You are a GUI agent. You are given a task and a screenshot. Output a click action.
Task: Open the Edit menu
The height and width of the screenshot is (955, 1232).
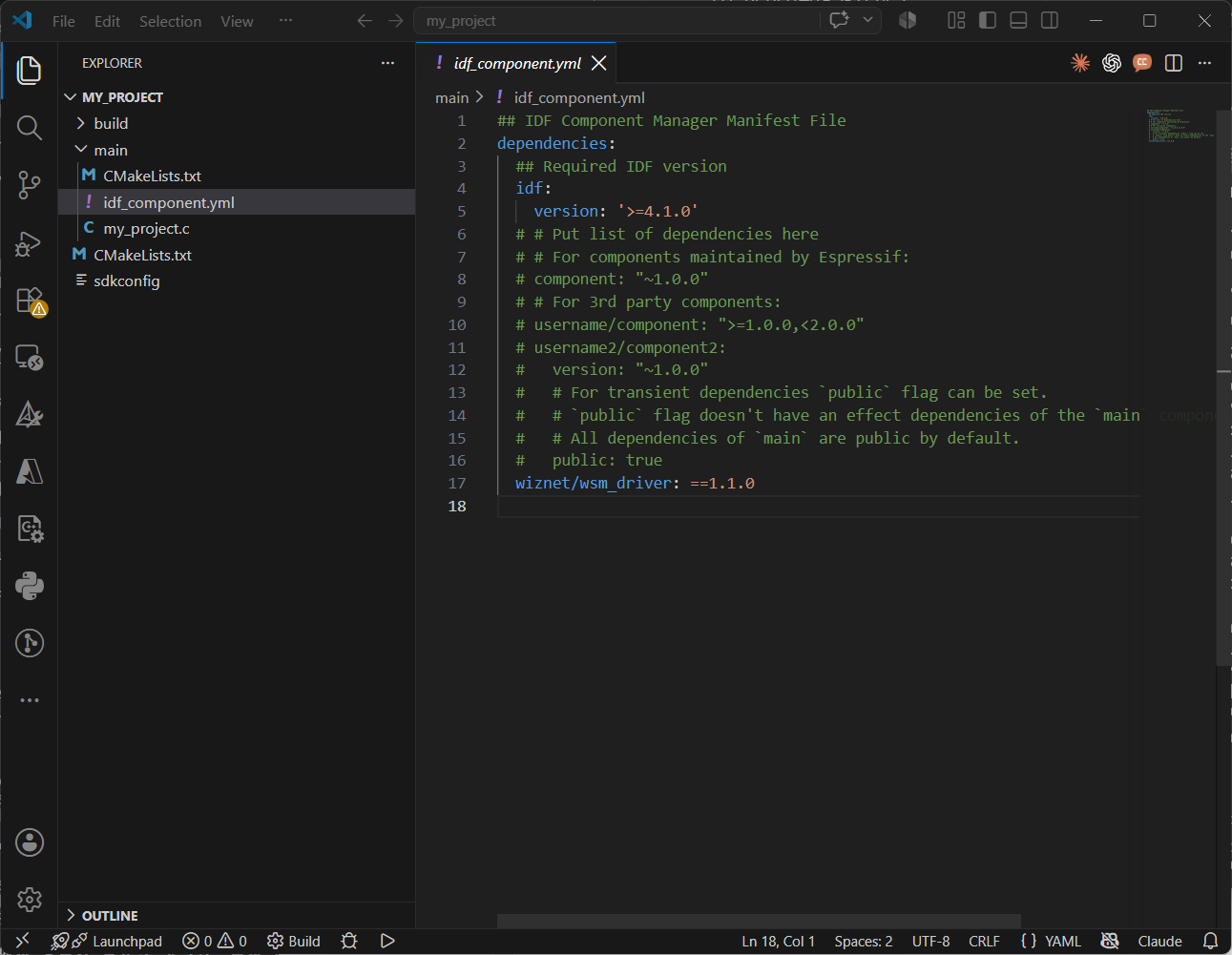(107, 21)
